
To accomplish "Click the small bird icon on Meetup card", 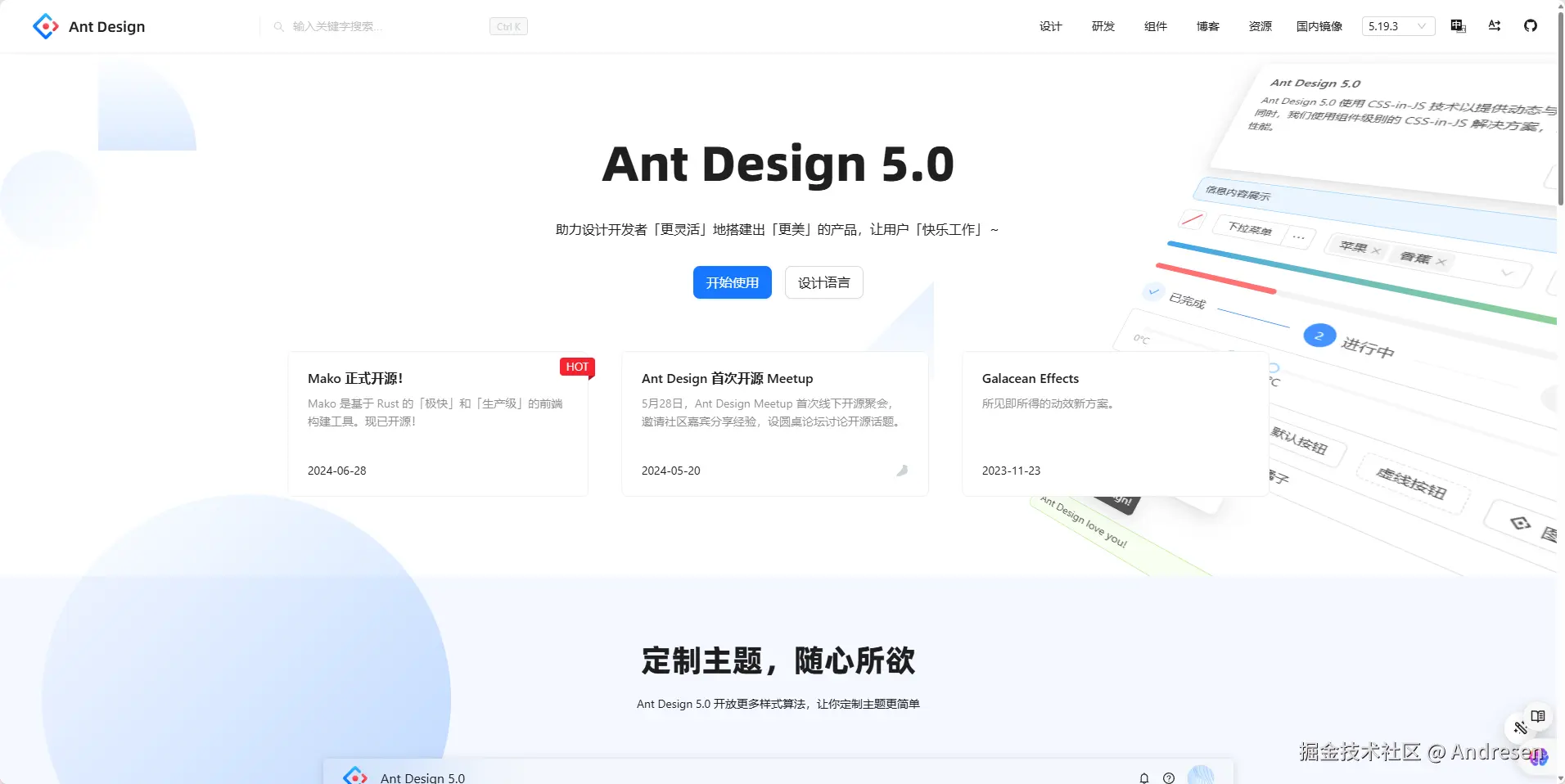I will click(902, 471).
